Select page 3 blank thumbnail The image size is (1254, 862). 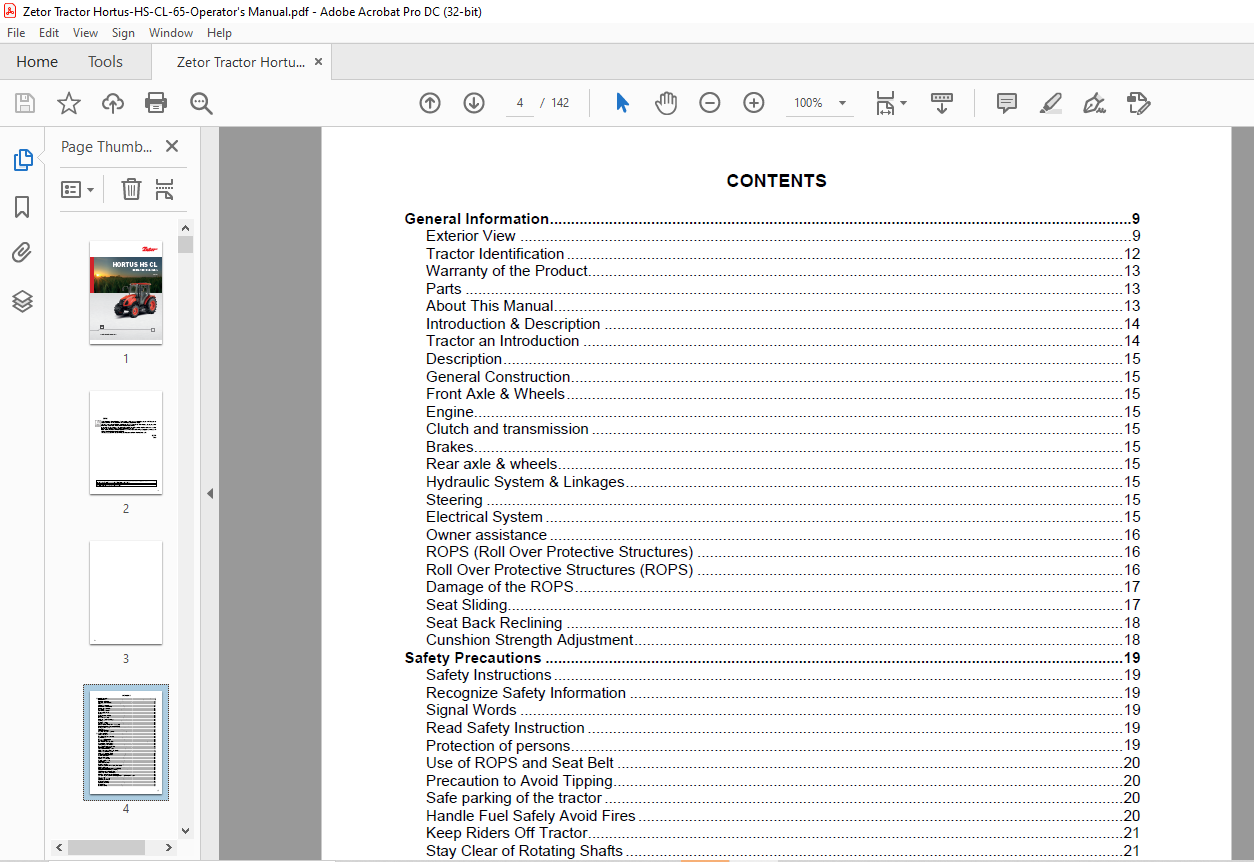pyautogui.click(x=126, y=592)
